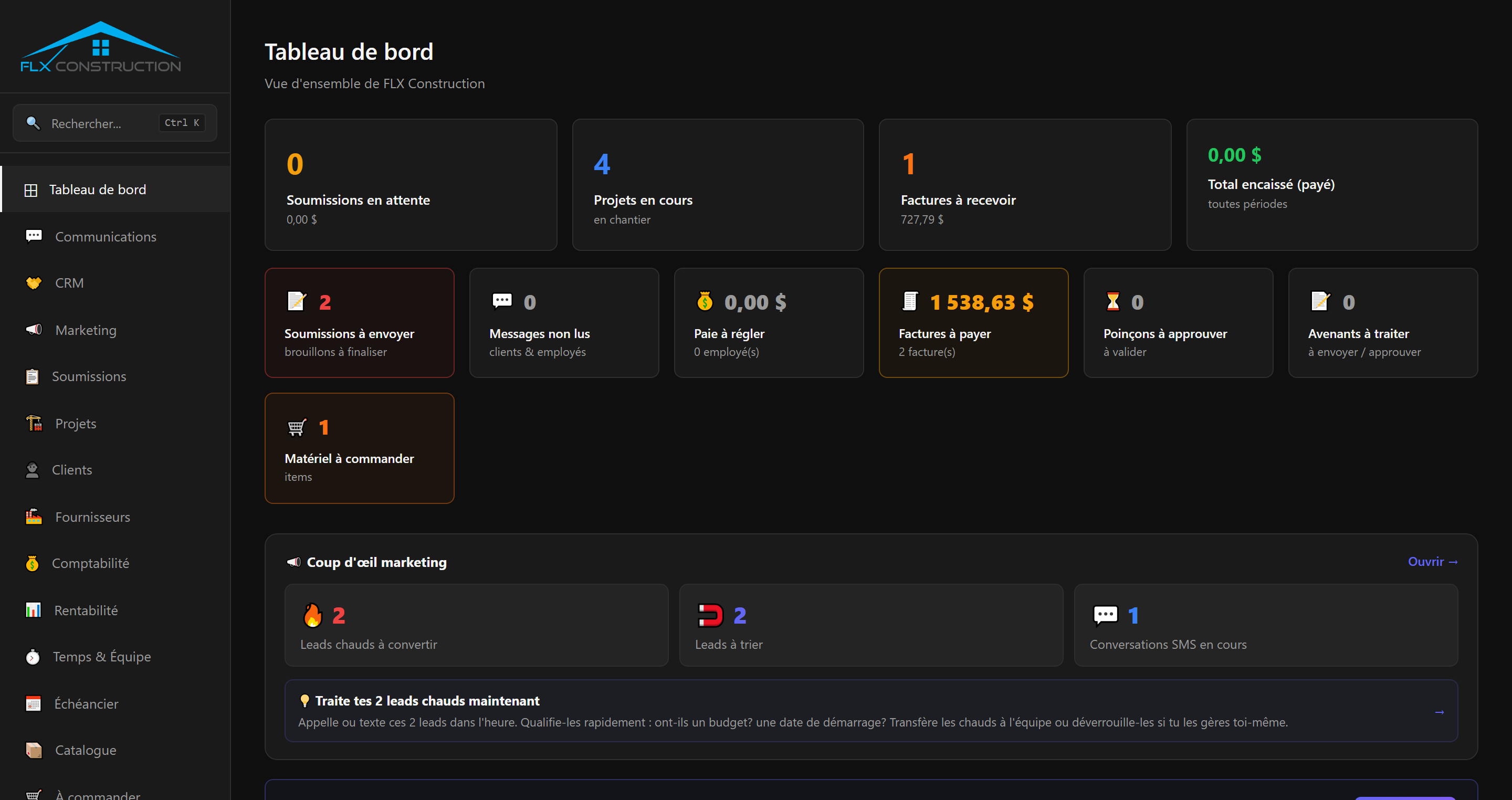Click the speech bubble icon on Messages non lus
The height and width of the screenshot is (800, 1512).
tap(502, 302)
